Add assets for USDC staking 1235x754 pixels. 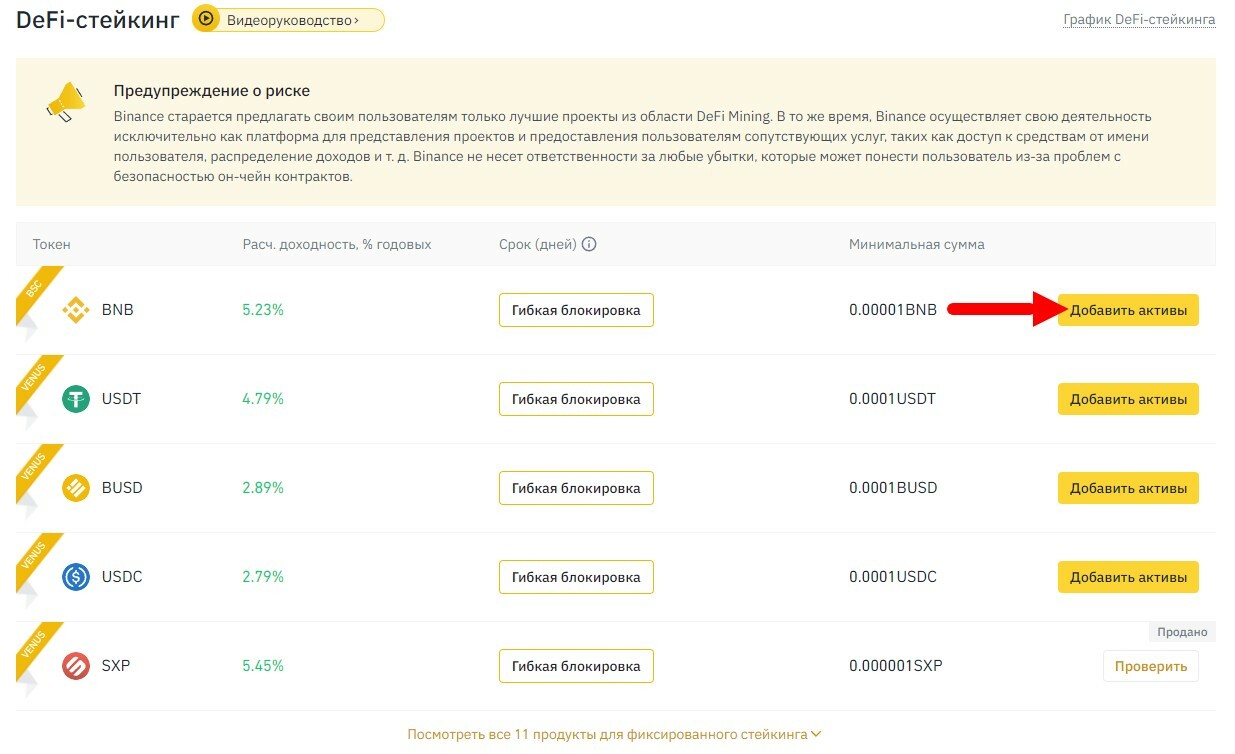[1128, 577]
